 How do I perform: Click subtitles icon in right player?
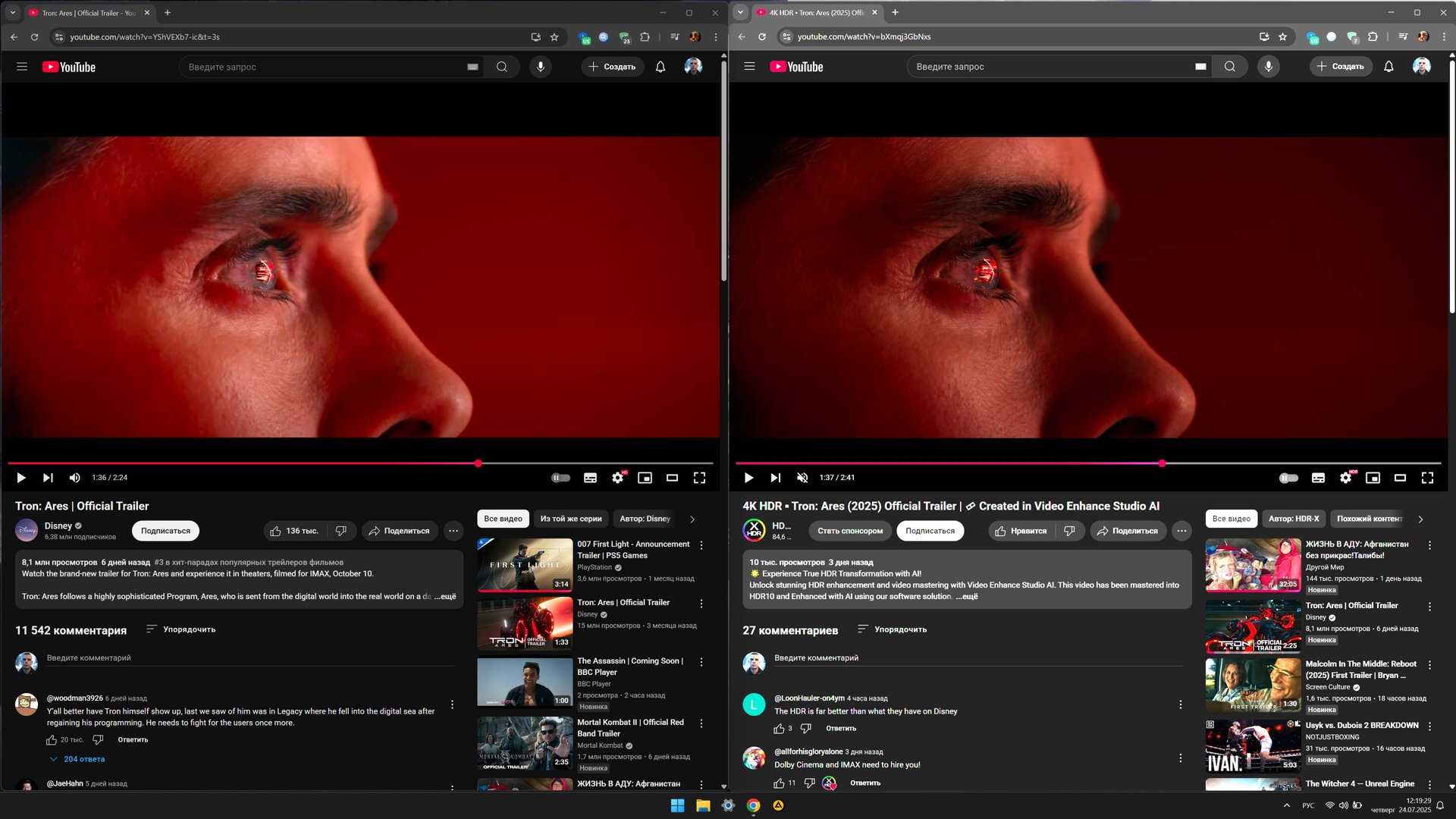(x=1318, y=478)
